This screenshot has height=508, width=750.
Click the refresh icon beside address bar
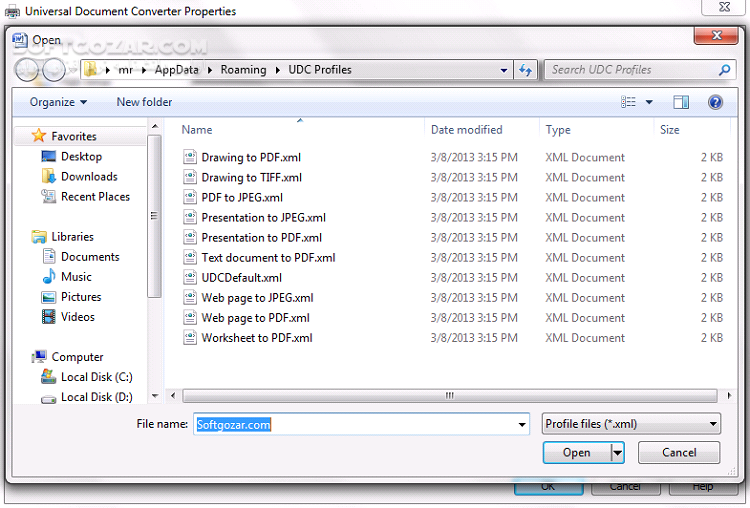click(x=526, y=70)
